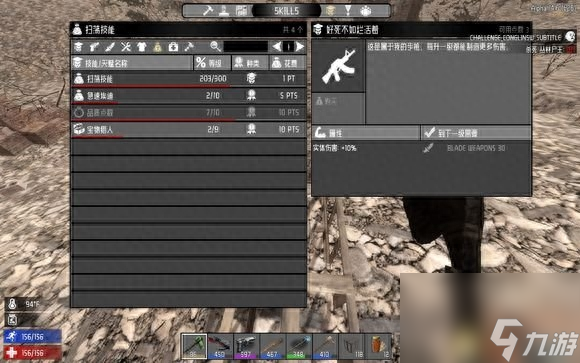Switch to the SKILLS tab
This screenshot has height=363, width=580.
pos(286,11)
